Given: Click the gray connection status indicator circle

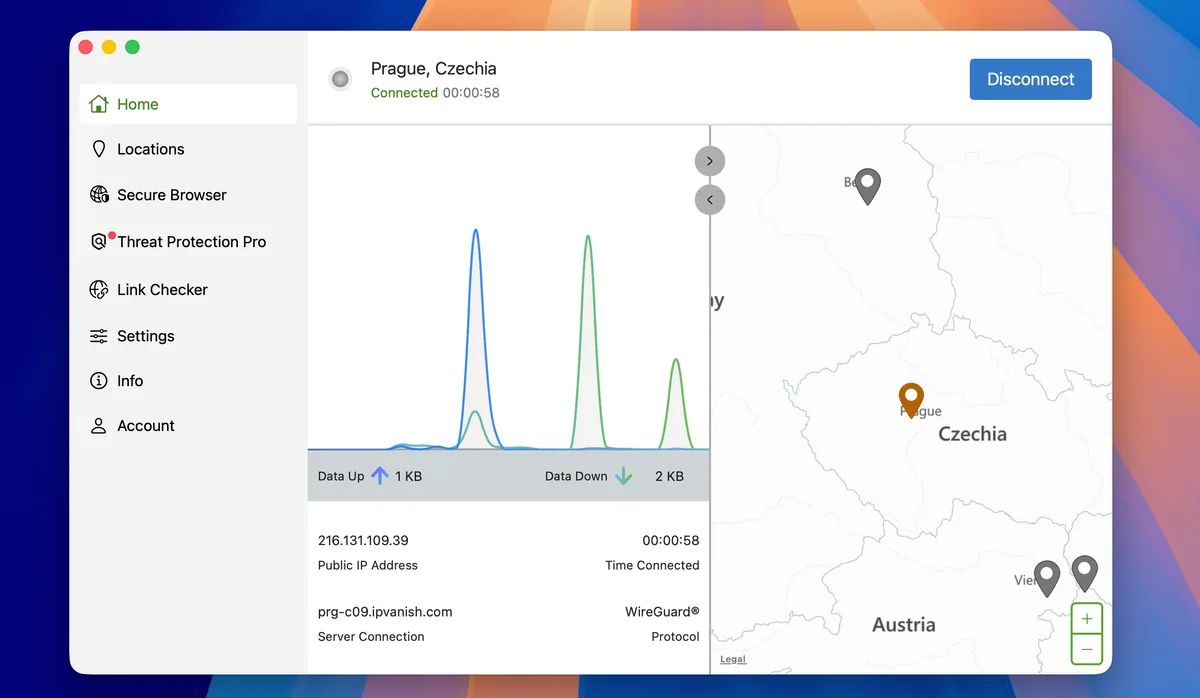Looking at the screenshot, I should tap(340, 79).
